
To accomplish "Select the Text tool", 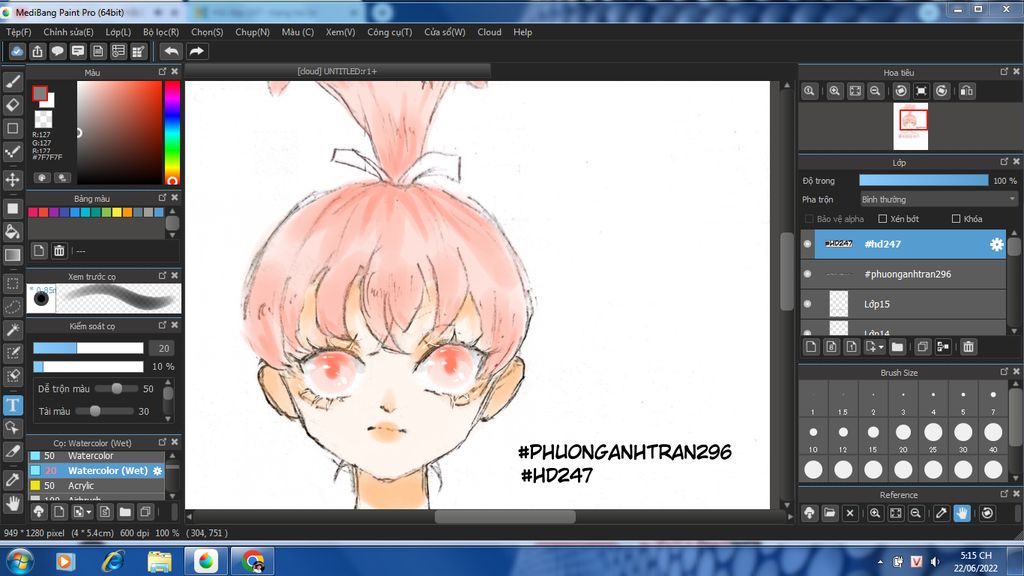I will click(12, 405).
